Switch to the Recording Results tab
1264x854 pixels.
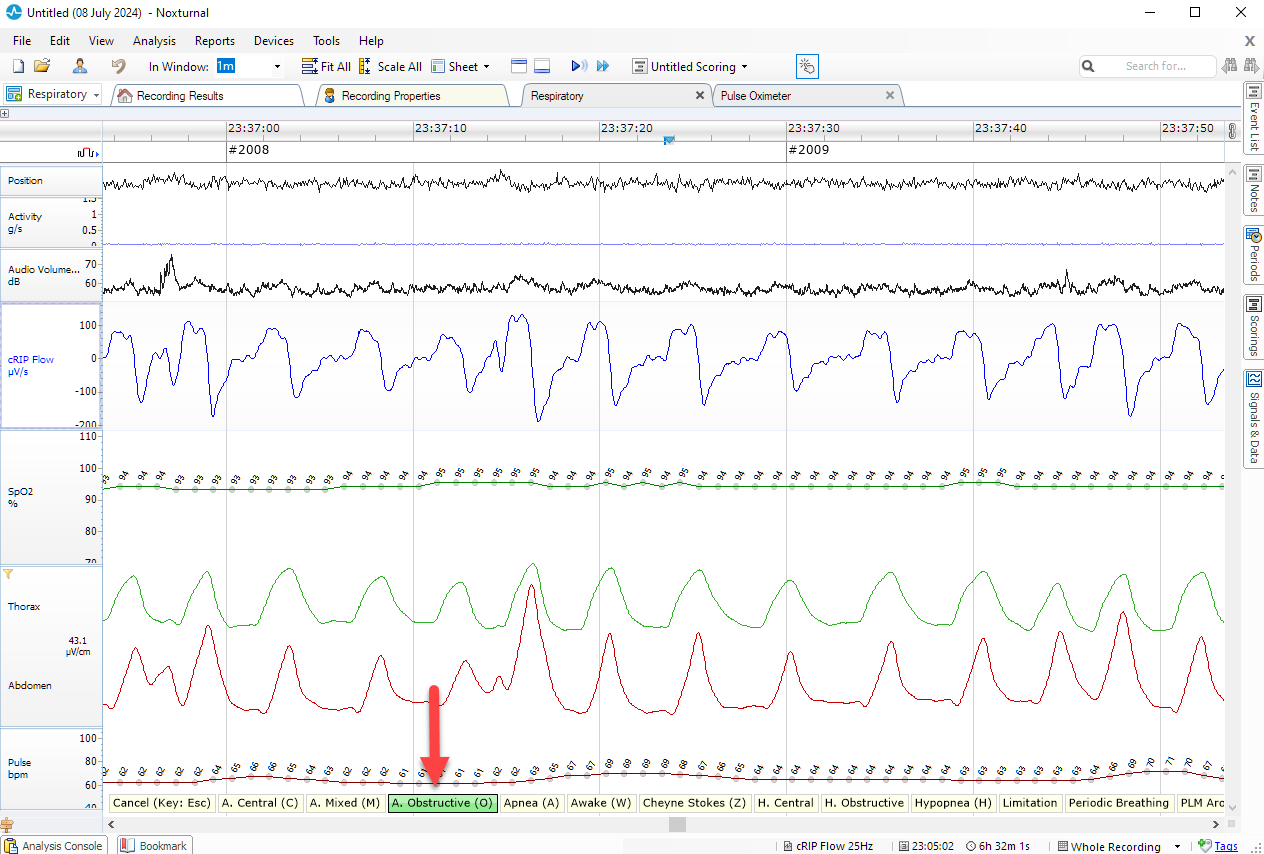point(207,96)
